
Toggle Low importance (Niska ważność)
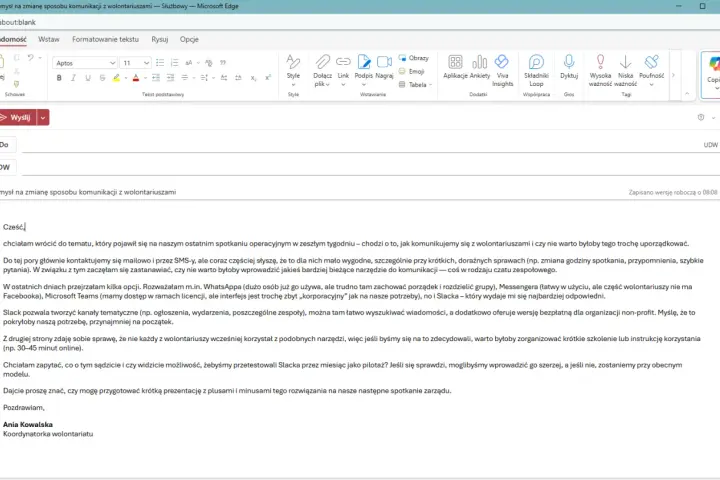(625, 71)
